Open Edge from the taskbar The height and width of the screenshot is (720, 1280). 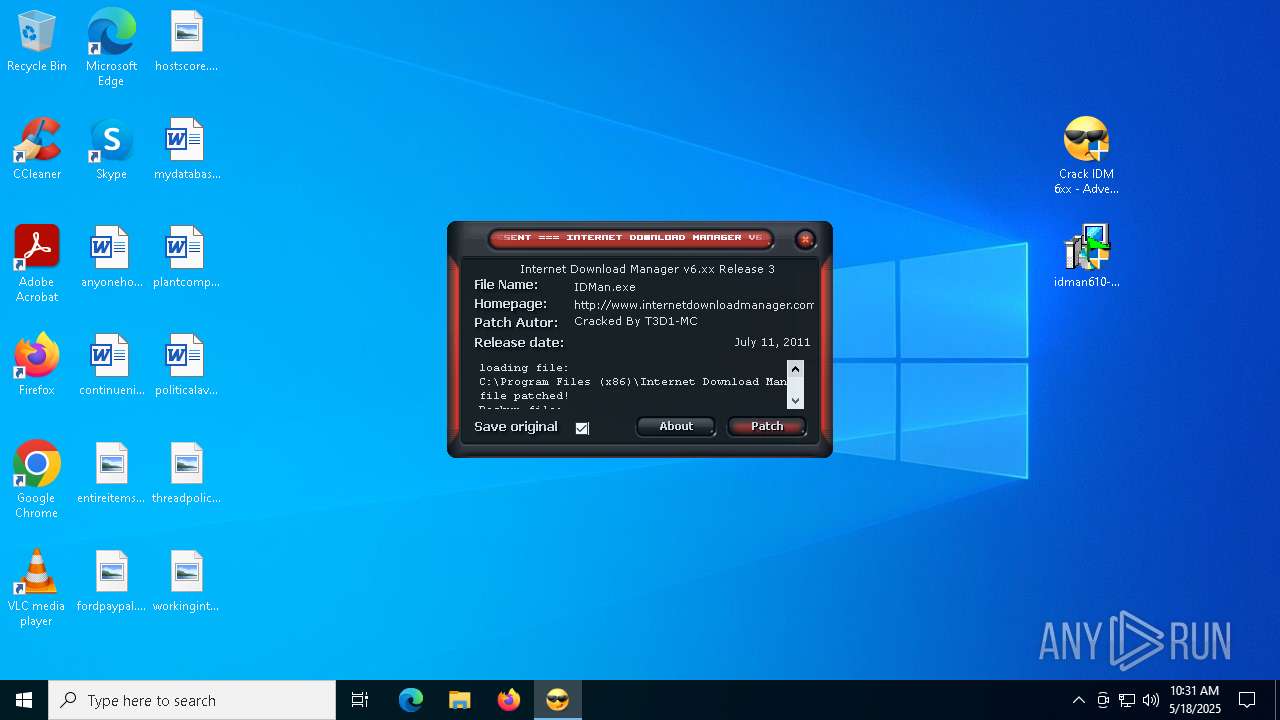(x=411, y=701)
